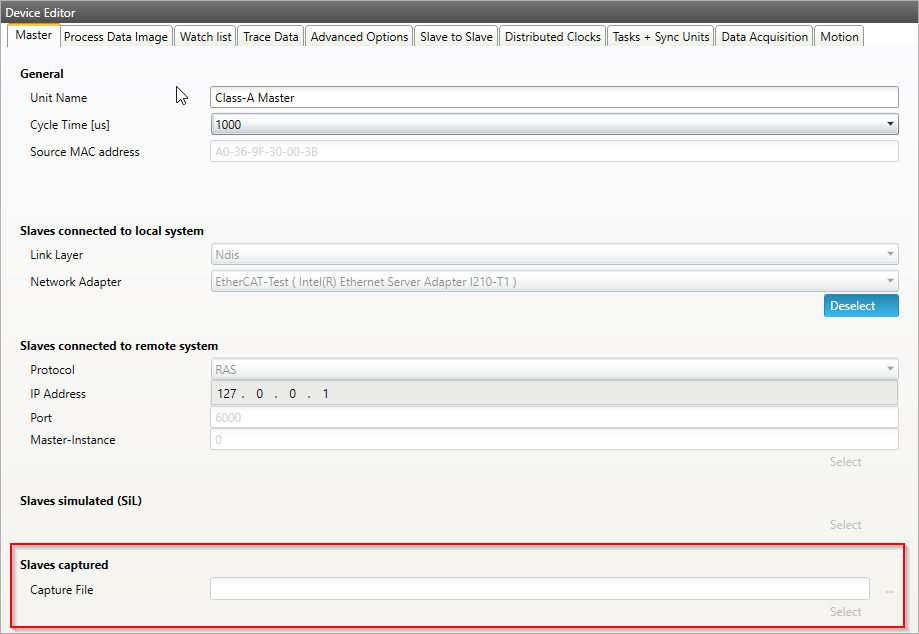The image size is (919, 634).
Task: Click the Capture File browse ellipsis button
Action: tap(889, 591)
